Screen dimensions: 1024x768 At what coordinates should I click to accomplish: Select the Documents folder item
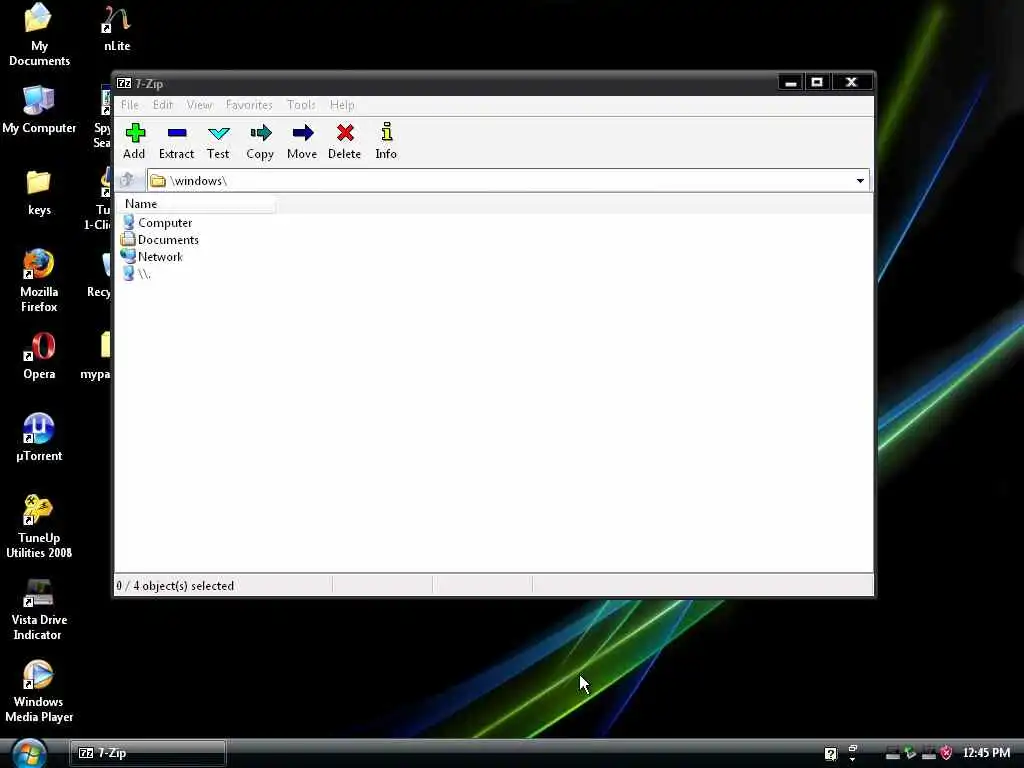(160, 240)
